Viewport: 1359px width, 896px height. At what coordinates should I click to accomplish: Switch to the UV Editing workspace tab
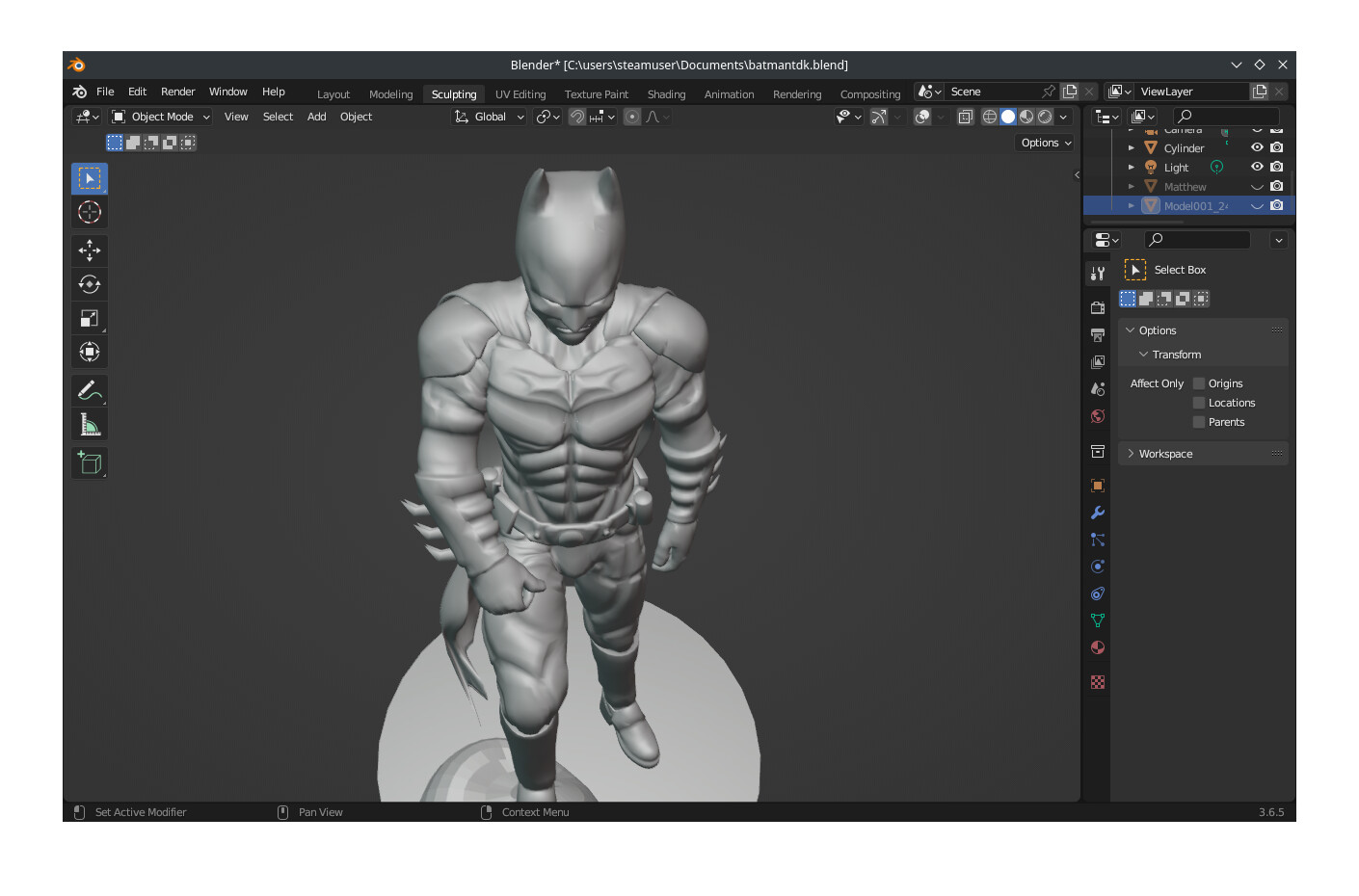(520, 94)
